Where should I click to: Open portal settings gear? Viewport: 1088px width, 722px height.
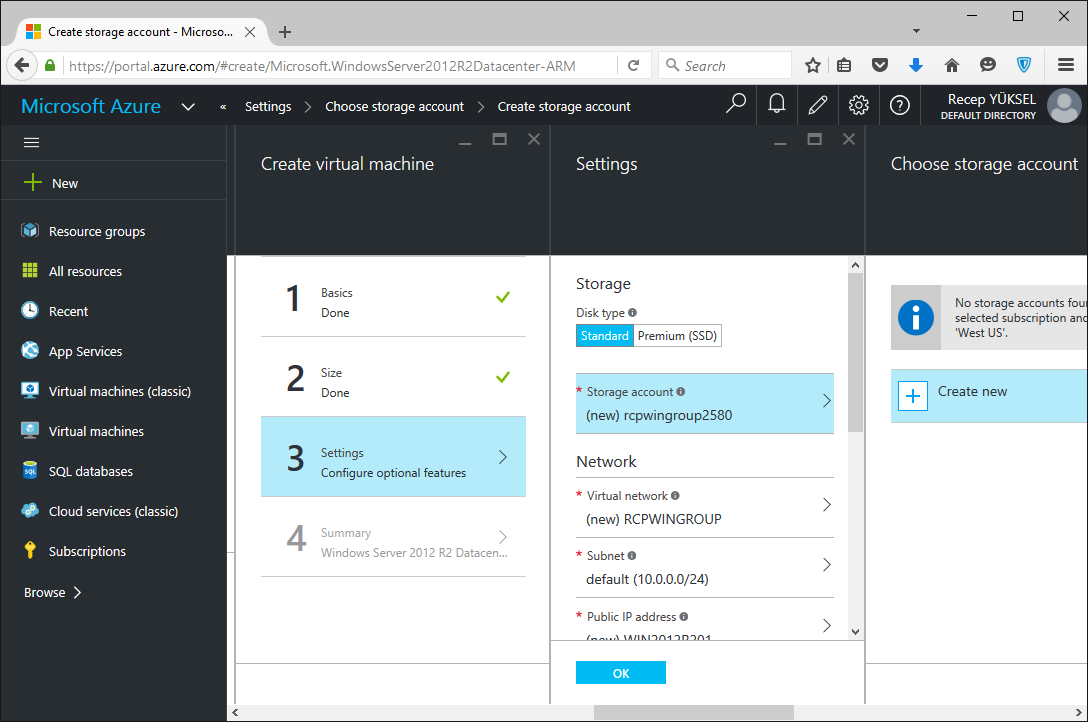858,105
